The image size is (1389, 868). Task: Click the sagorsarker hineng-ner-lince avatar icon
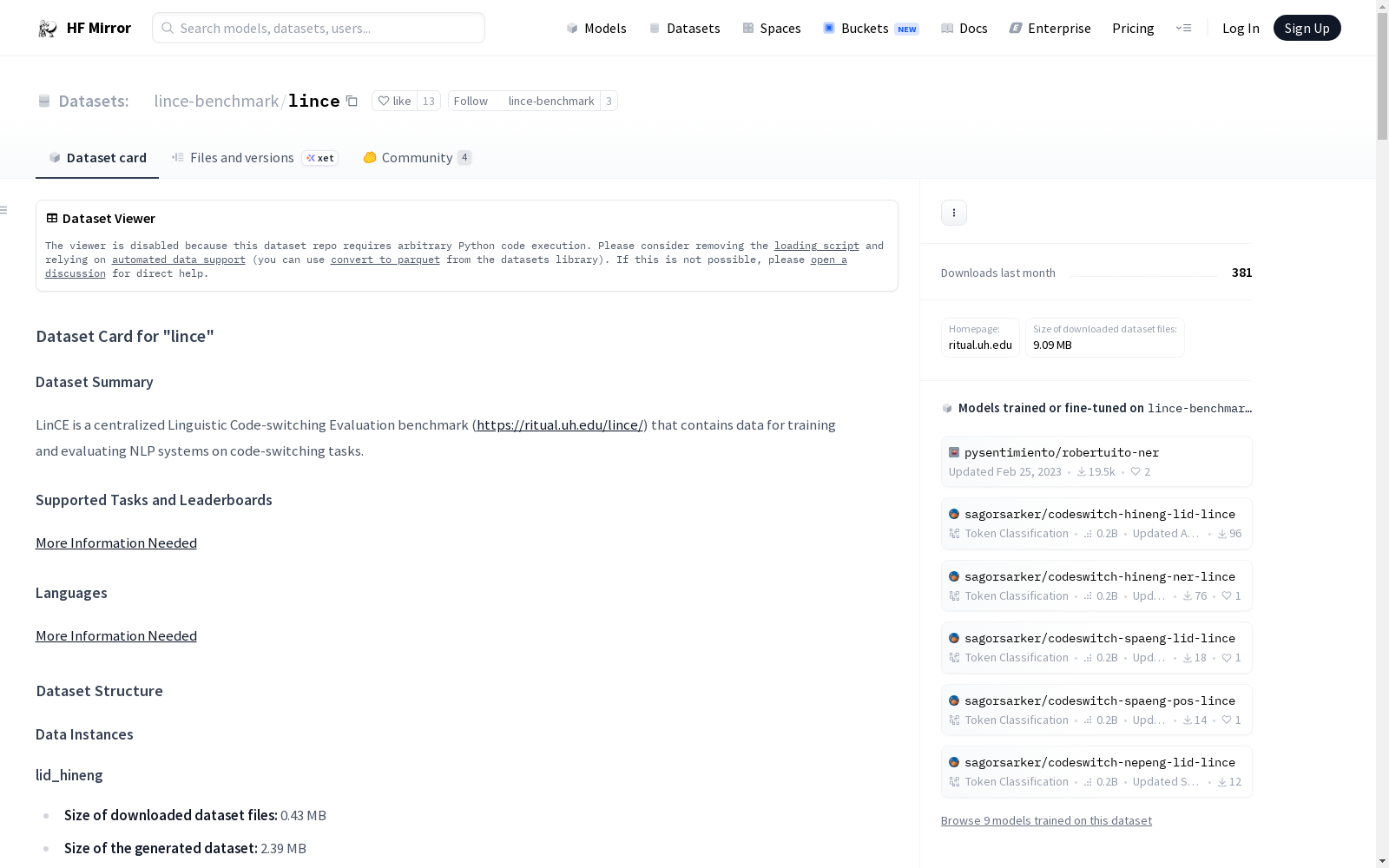pyautogui.click(x=954, y=576)
